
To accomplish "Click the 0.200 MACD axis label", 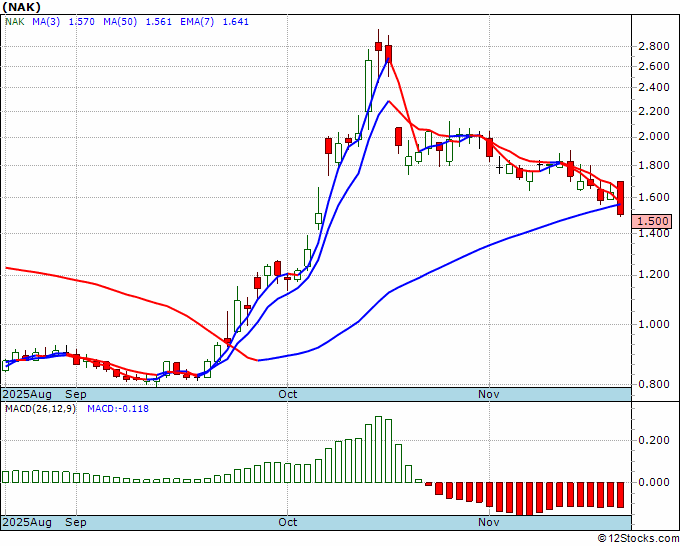I will pos(654,441).
